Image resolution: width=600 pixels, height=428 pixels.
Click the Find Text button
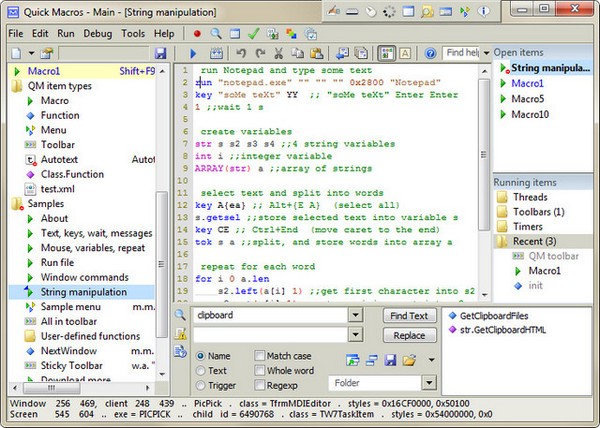click(x=408, y=316)
